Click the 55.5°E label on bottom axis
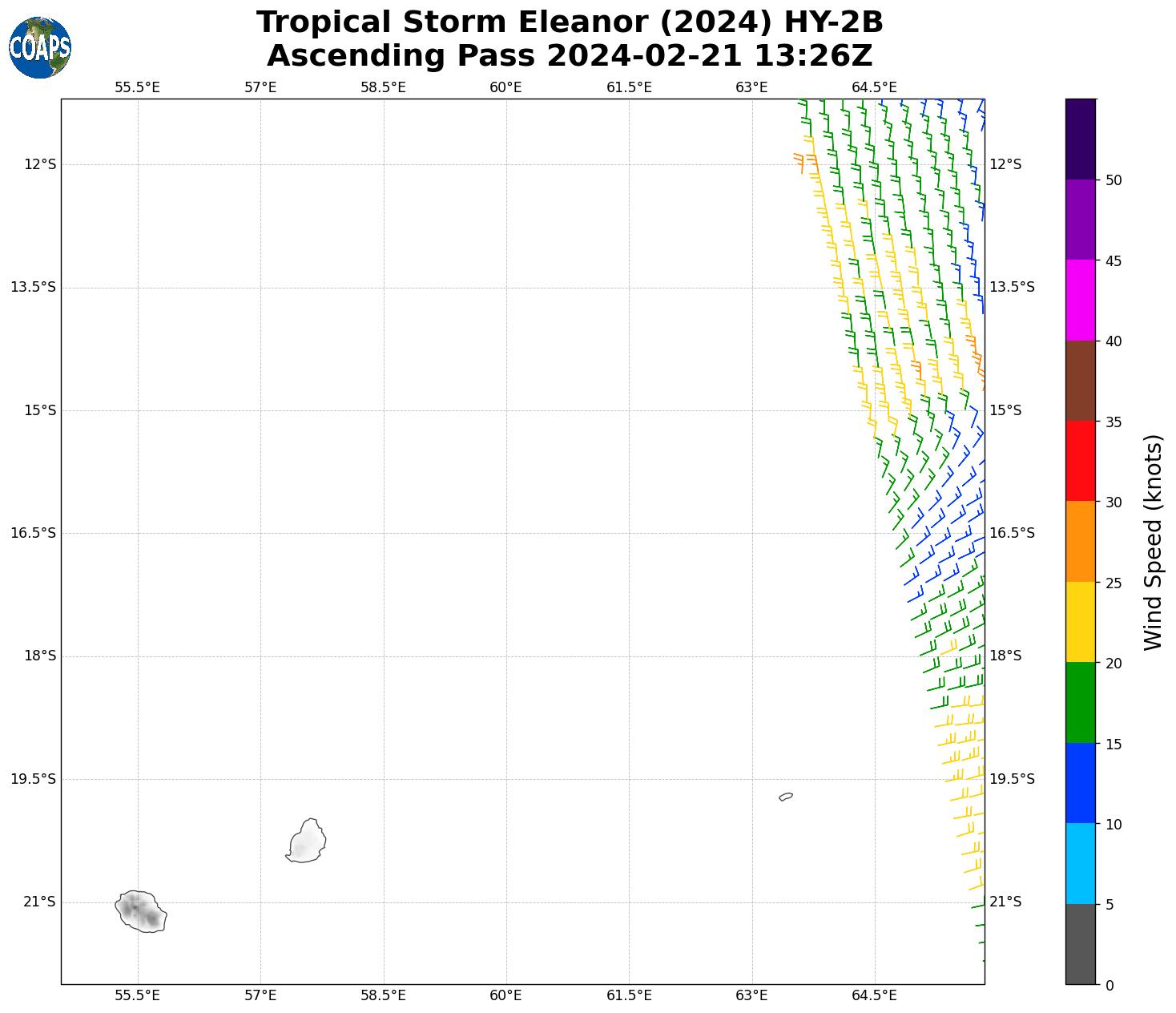The width and height of the screenshot is (1176, 1013). click(137, 995)
